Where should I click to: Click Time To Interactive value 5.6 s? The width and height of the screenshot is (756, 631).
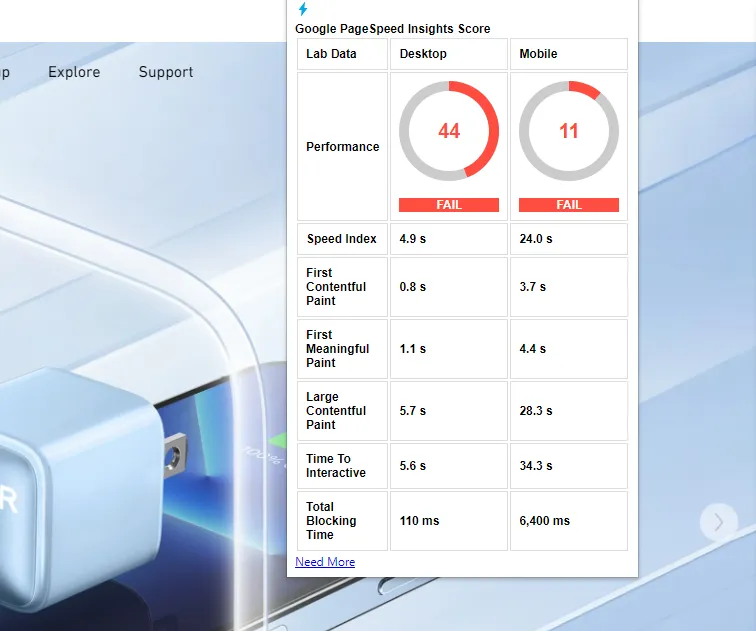tap(413, 466)
